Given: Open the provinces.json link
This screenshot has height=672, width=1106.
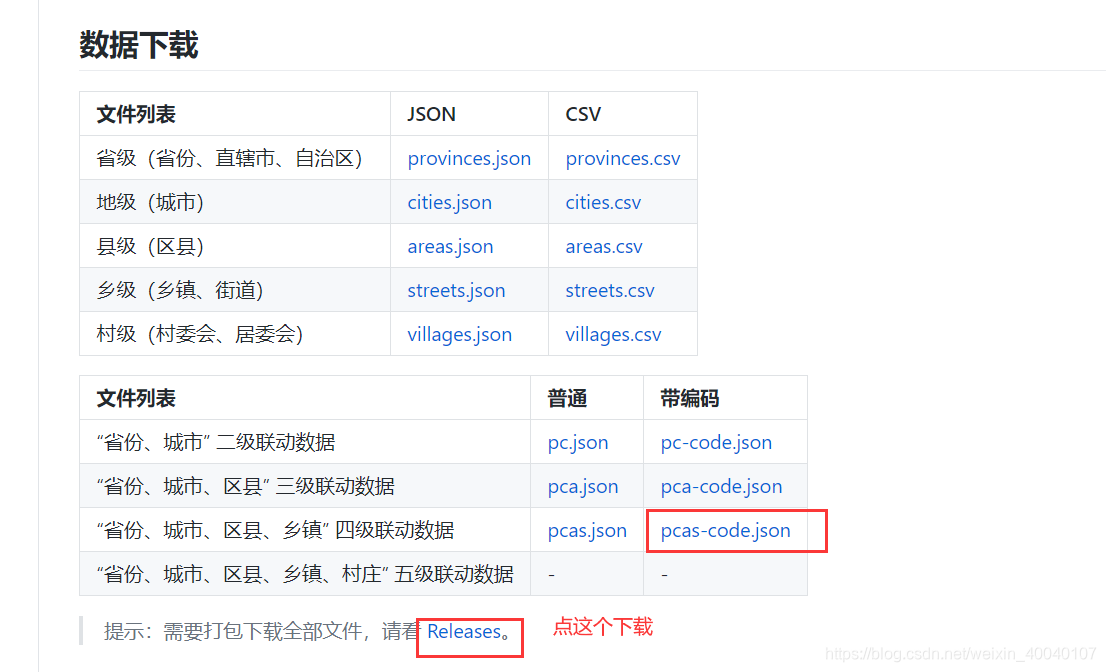Looking at the screenshot, I should point(469,159).
